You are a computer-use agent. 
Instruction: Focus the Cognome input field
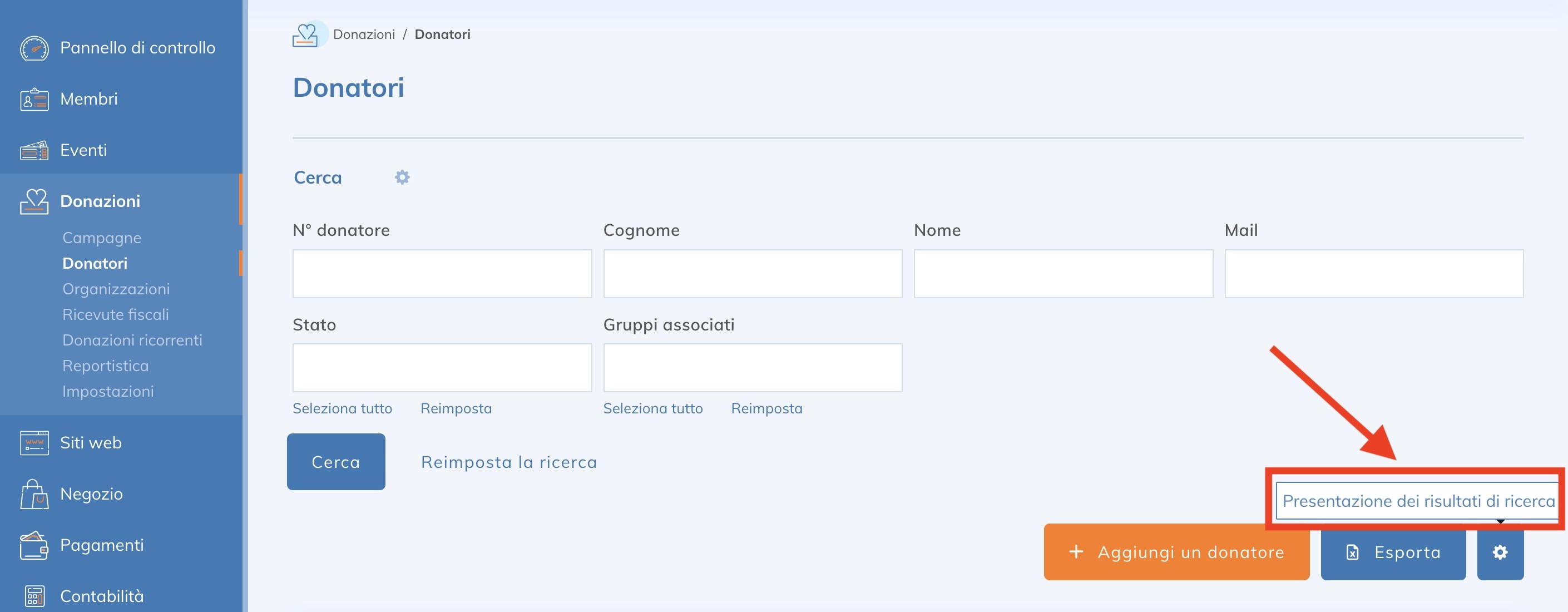pyautogui.click(x=753, y=273)
